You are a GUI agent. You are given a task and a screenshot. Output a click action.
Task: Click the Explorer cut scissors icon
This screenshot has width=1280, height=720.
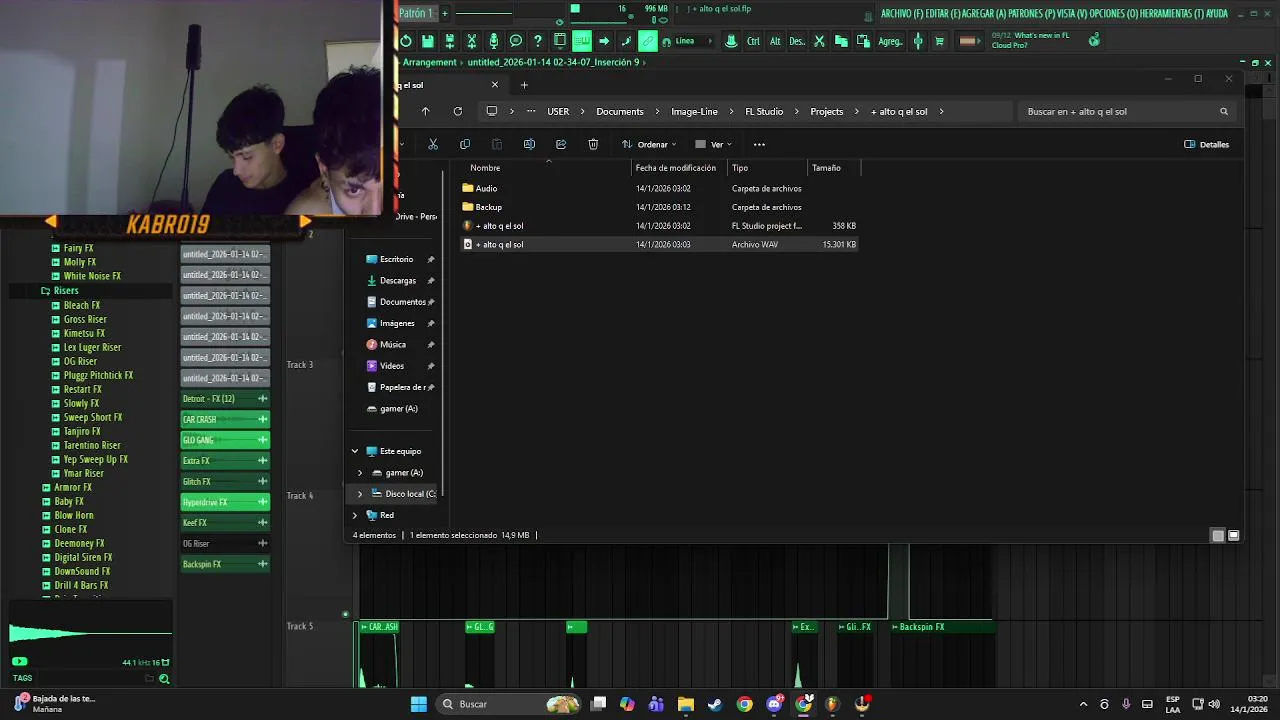(x=433, y=144)
